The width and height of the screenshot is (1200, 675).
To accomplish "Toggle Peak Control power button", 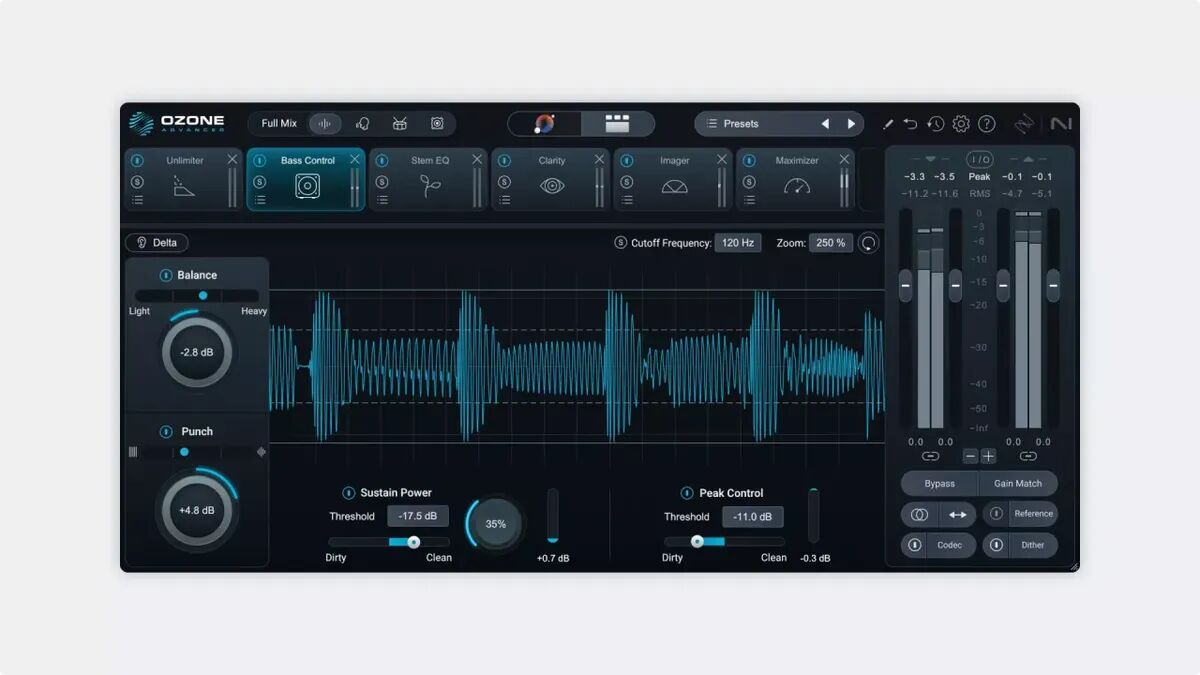I will pos(687,493).
